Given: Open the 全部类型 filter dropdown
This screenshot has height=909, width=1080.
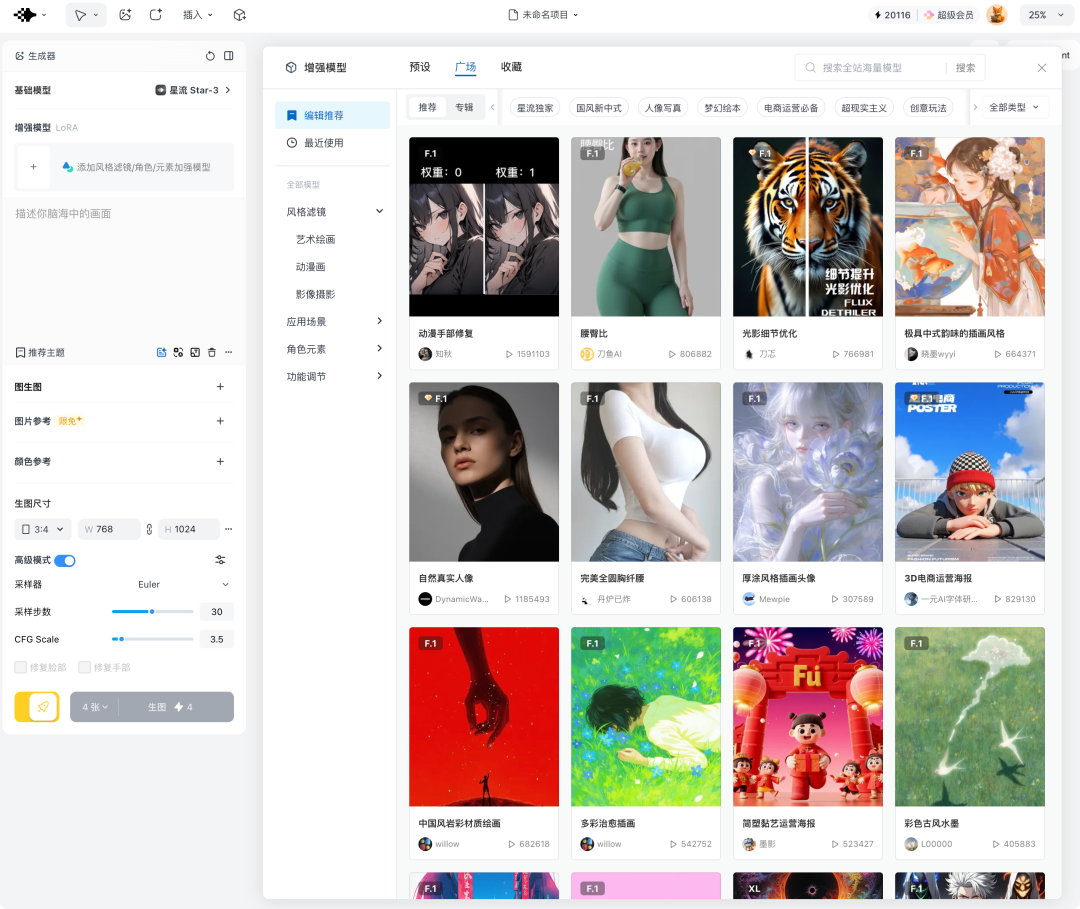Looking at the screenshot, I should 1014,107.
